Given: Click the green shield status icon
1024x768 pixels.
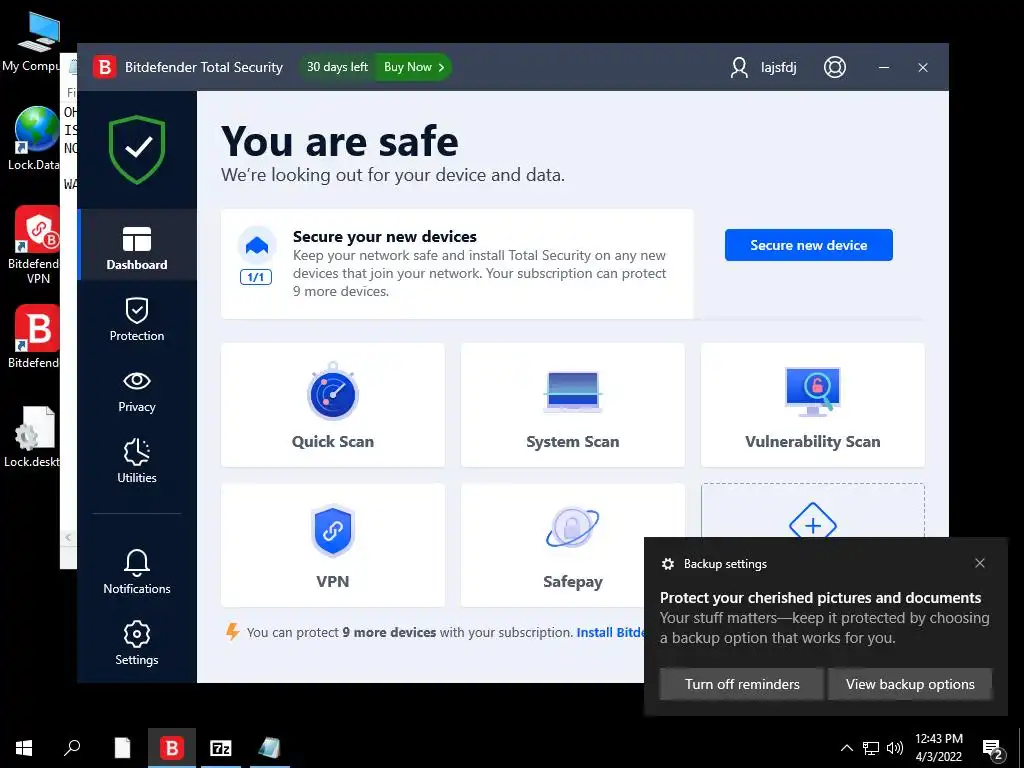Looking at the screenshot, I should [137, 150].
